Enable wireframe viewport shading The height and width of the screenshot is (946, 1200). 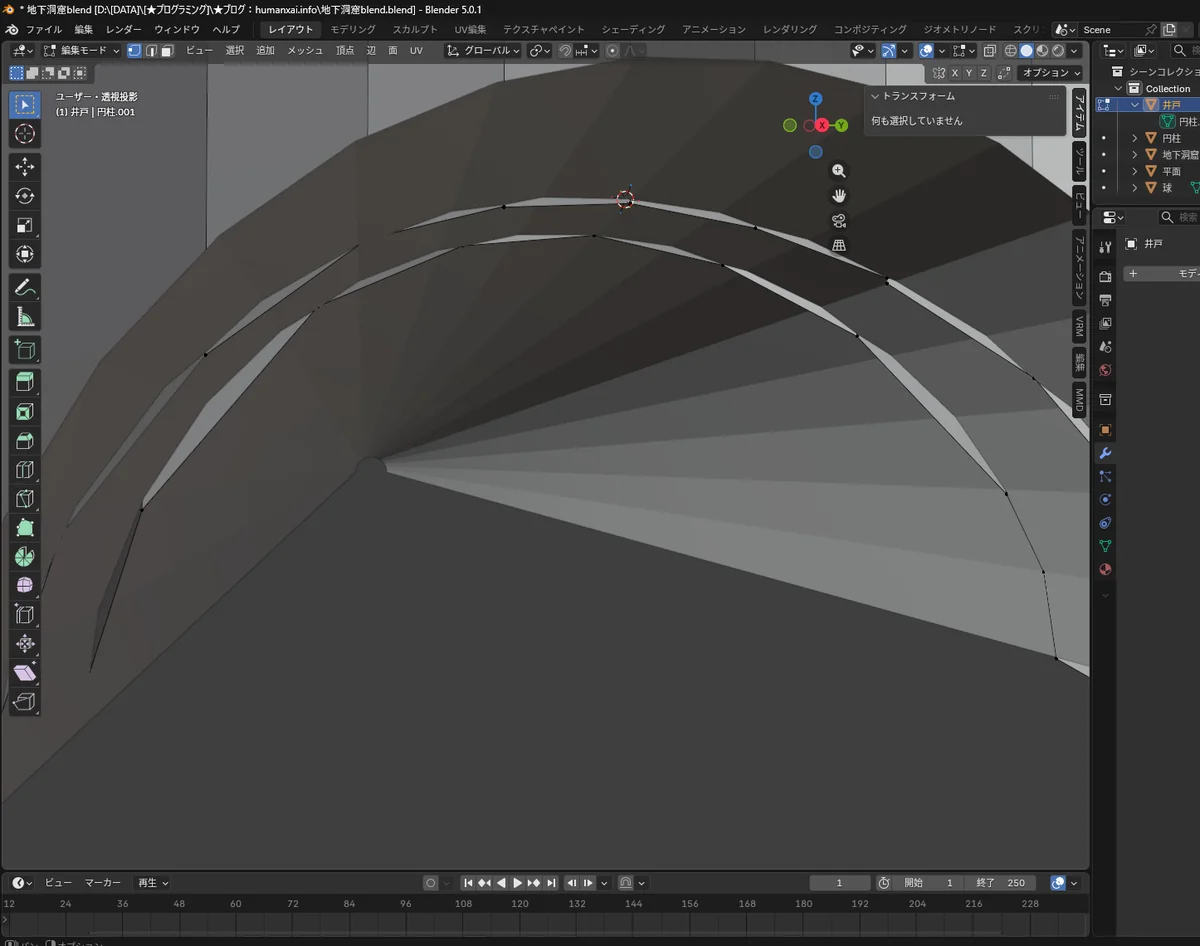[1010, 50]
